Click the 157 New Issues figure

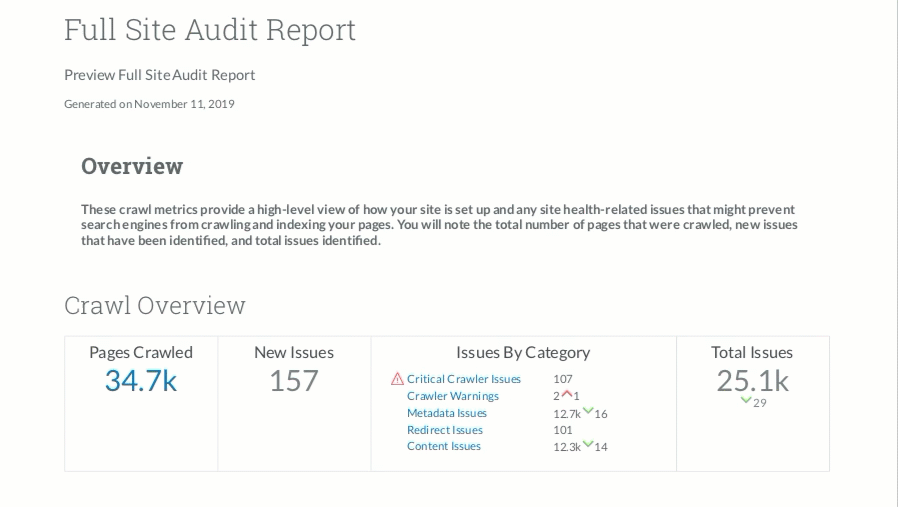coord(294,381)
